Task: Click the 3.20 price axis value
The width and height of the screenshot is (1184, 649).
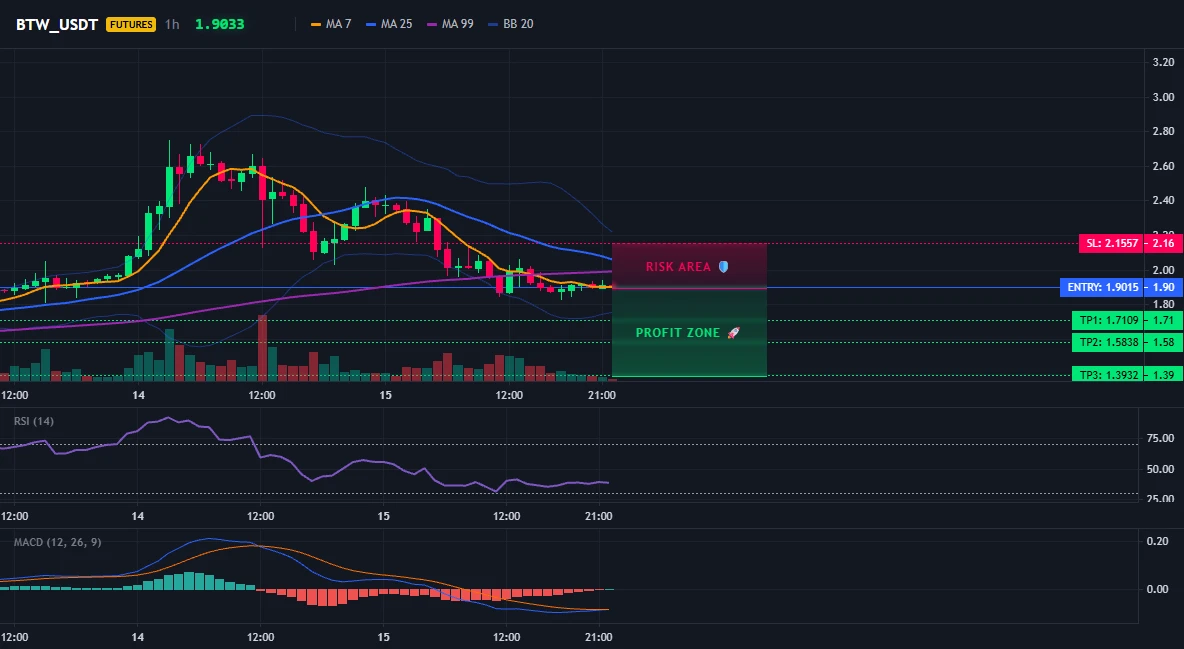Action: (x=1163, y=62)
